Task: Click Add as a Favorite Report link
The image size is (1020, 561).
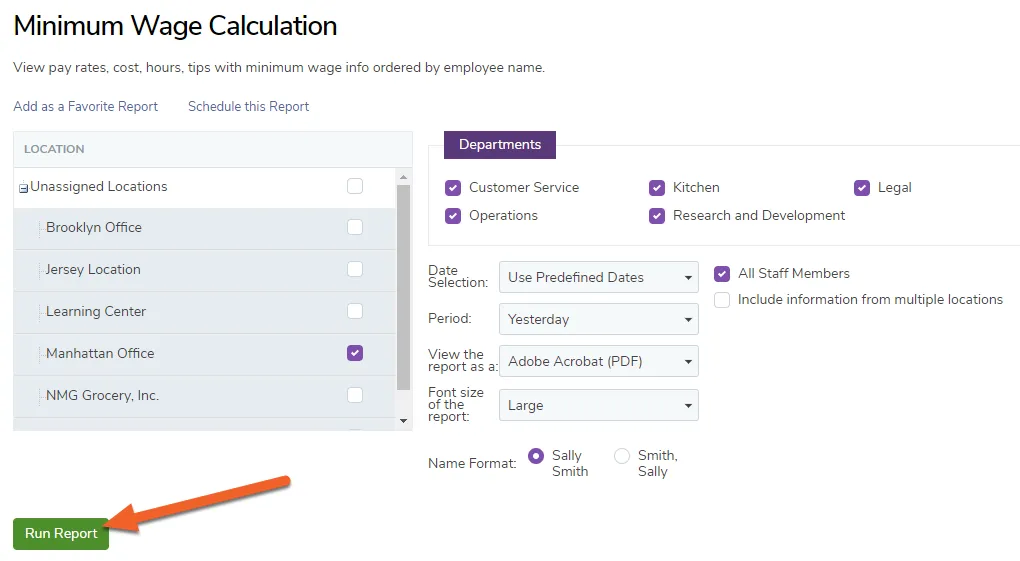Action: [85, 106]
